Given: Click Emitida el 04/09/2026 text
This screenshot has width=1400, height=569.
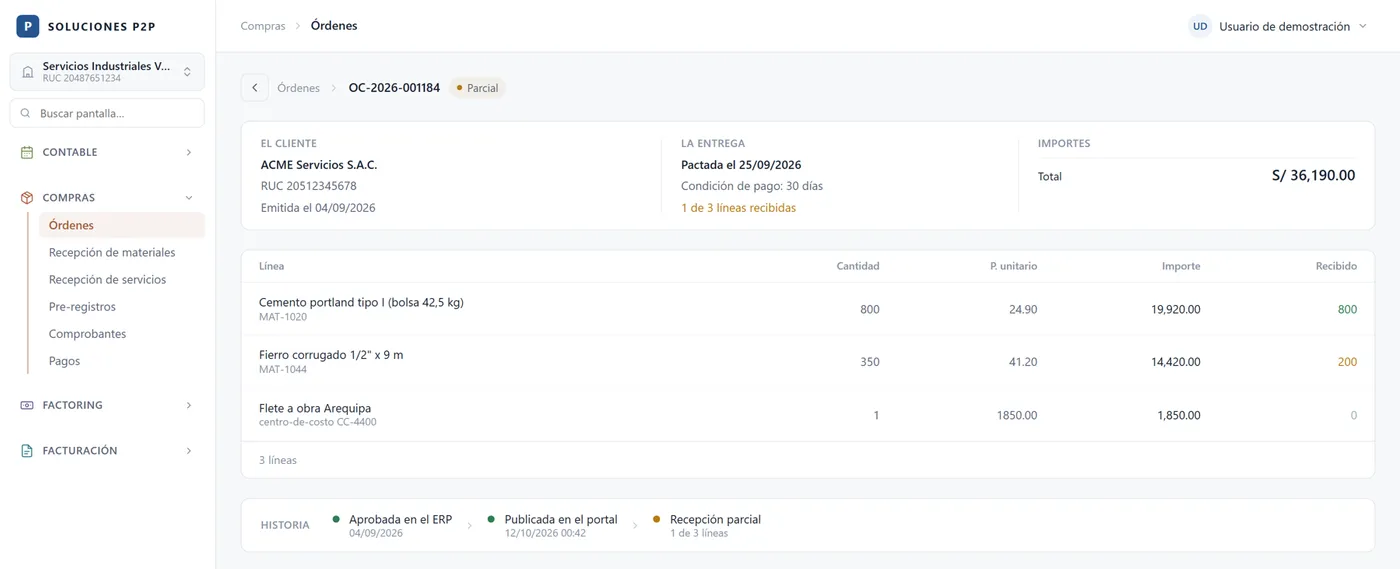Looking at the screenshot, I should [x=318, y=208].
